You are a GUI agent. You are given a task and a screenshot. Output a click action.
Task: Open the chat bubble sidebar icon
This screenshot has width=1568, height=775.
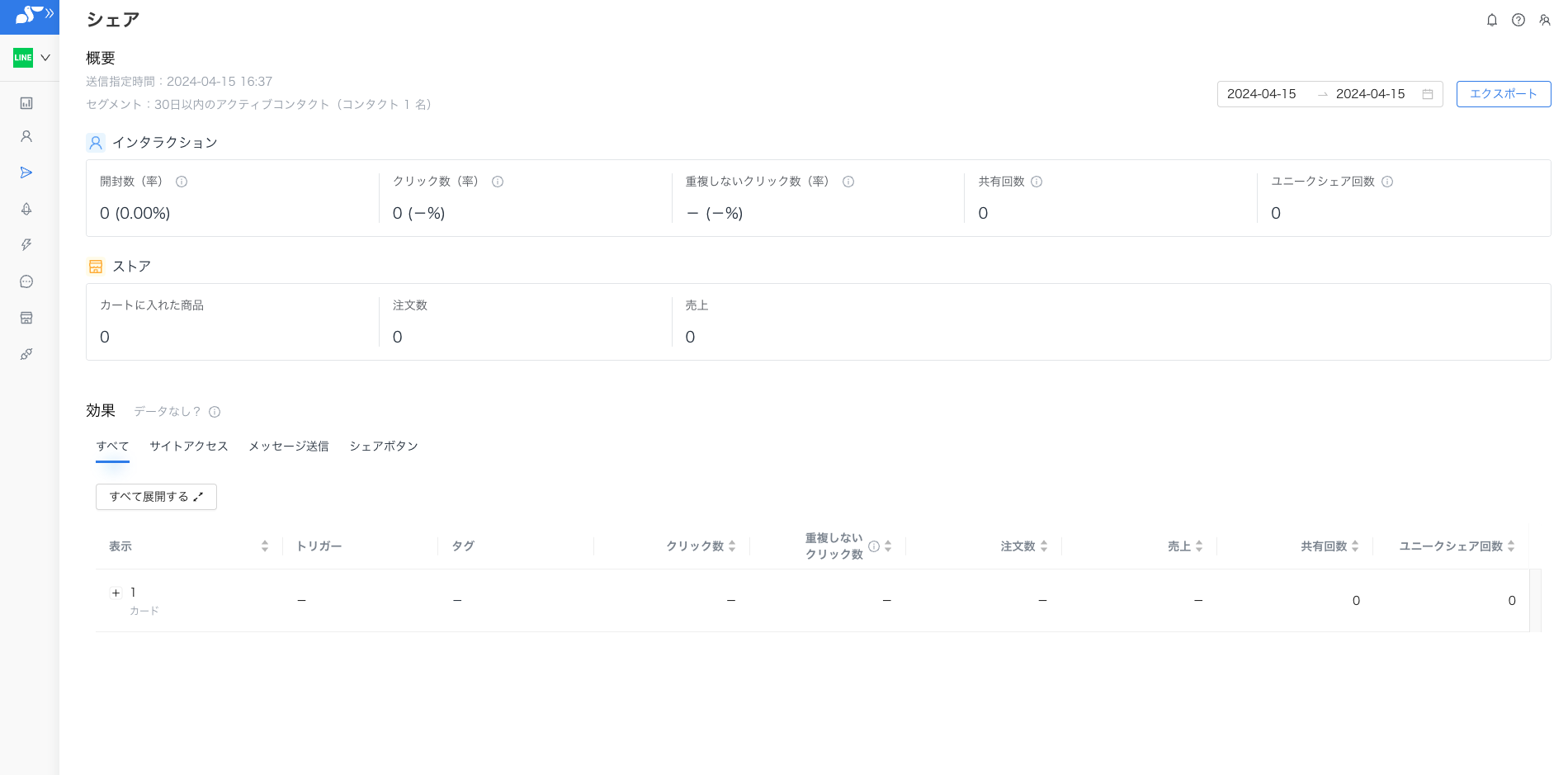pos(26,281)
